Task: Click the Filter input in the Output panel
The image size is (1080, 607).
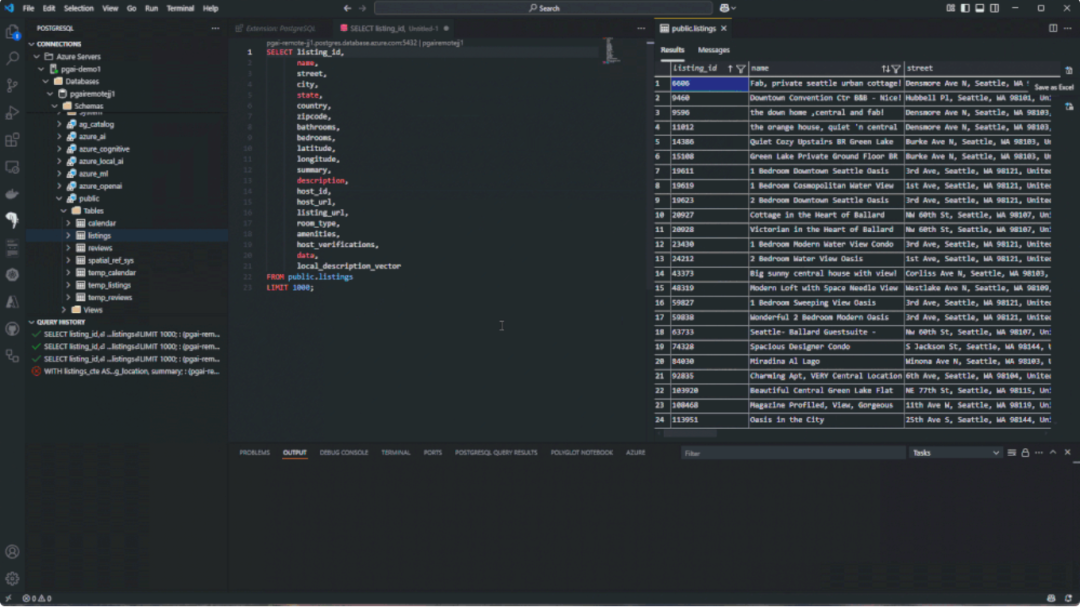Action: tap(793, 453)
